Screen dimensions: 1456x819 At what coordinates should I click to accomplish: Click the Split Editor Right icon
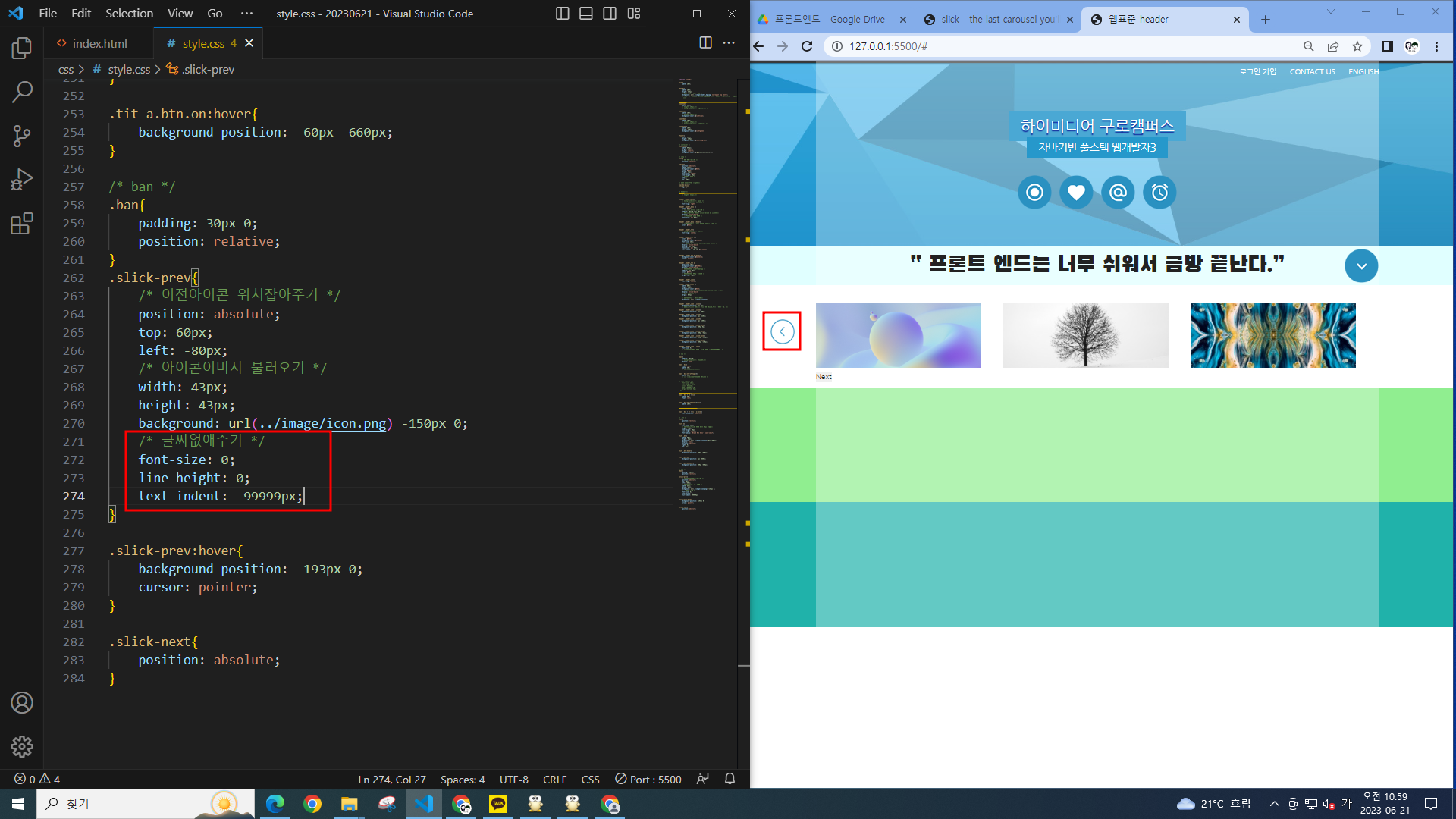[705, 43]
